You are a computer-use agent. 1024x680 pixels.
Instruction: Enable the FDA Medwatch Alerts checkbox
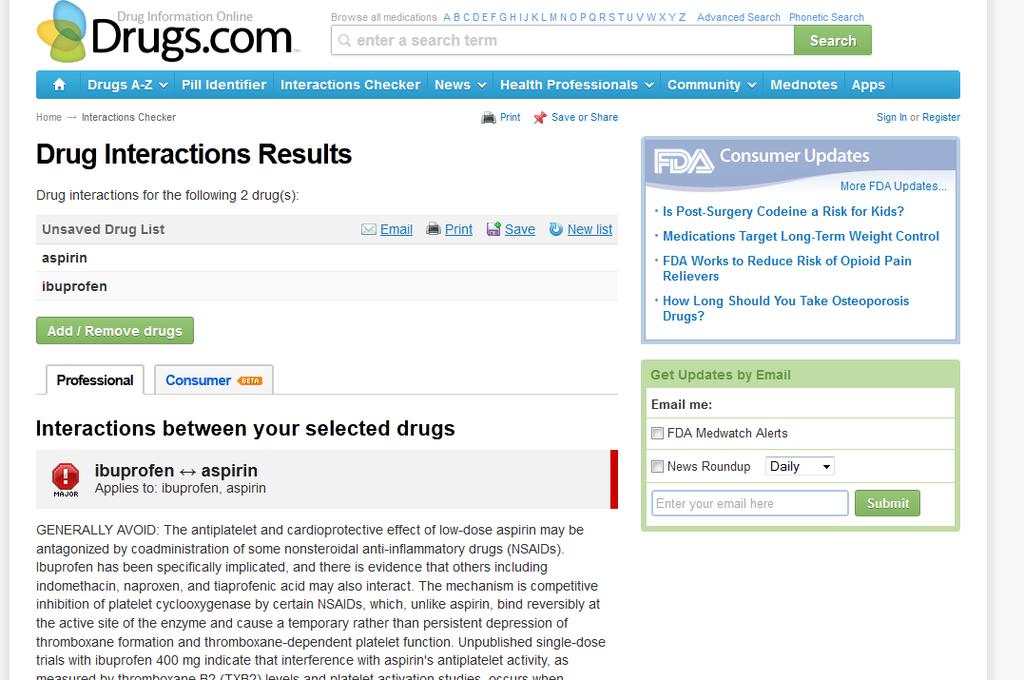[658, 433]
